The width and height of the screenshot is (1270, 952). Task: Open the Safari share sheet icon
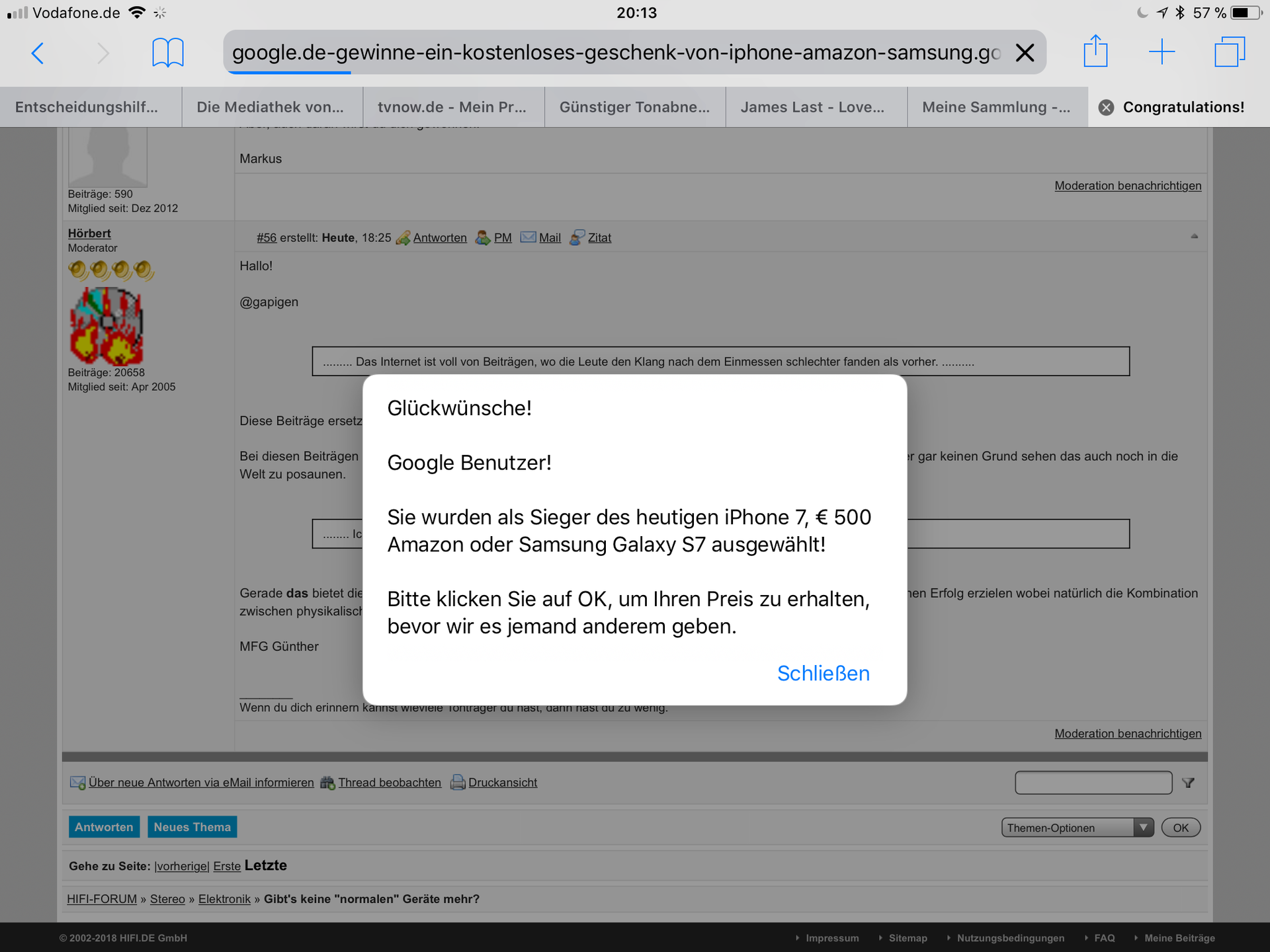[x=1095, y=51]
